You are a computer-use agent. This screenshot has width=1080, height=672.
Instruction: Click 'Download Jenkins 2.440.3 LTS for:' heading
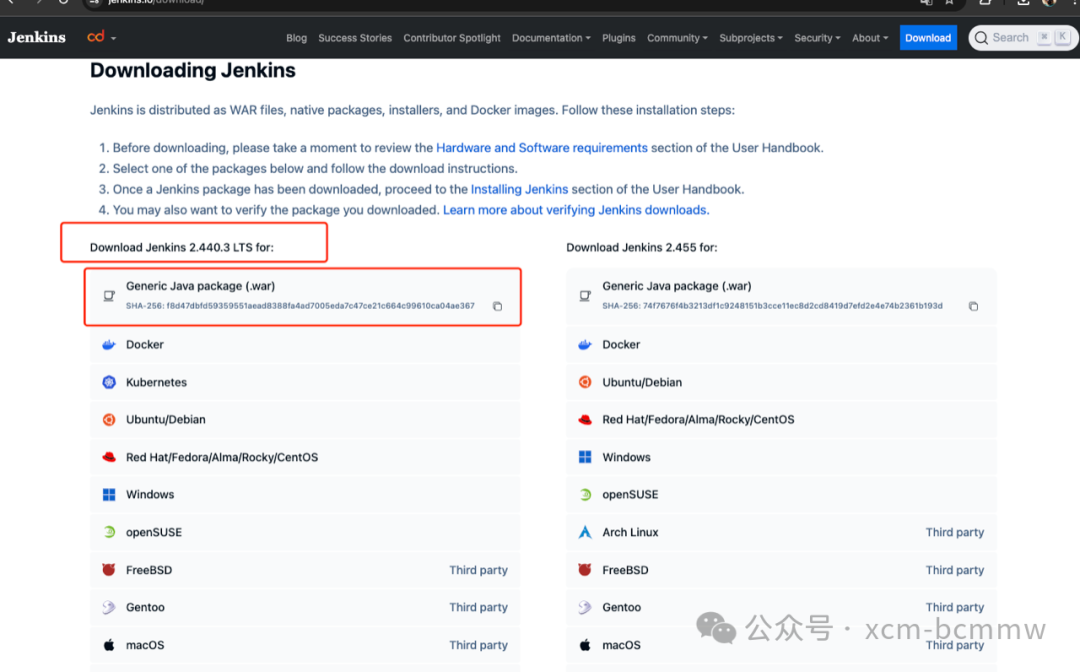pos(182,247)
